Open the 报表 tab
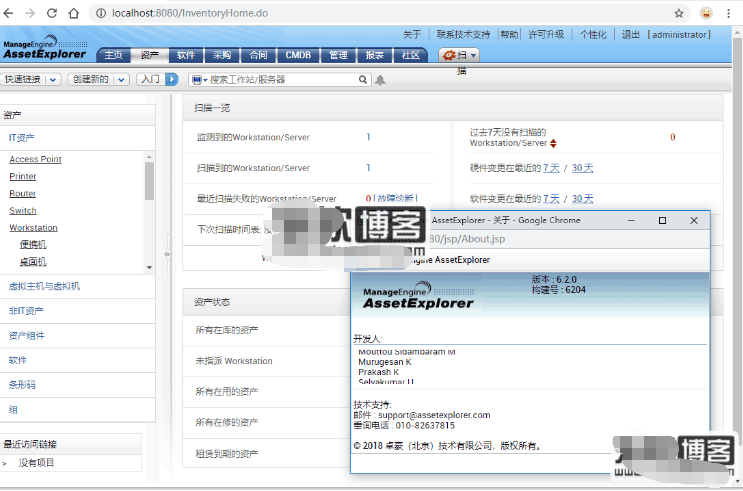The image size is (743, 491). pyautogui.click(x=374, y=55)
